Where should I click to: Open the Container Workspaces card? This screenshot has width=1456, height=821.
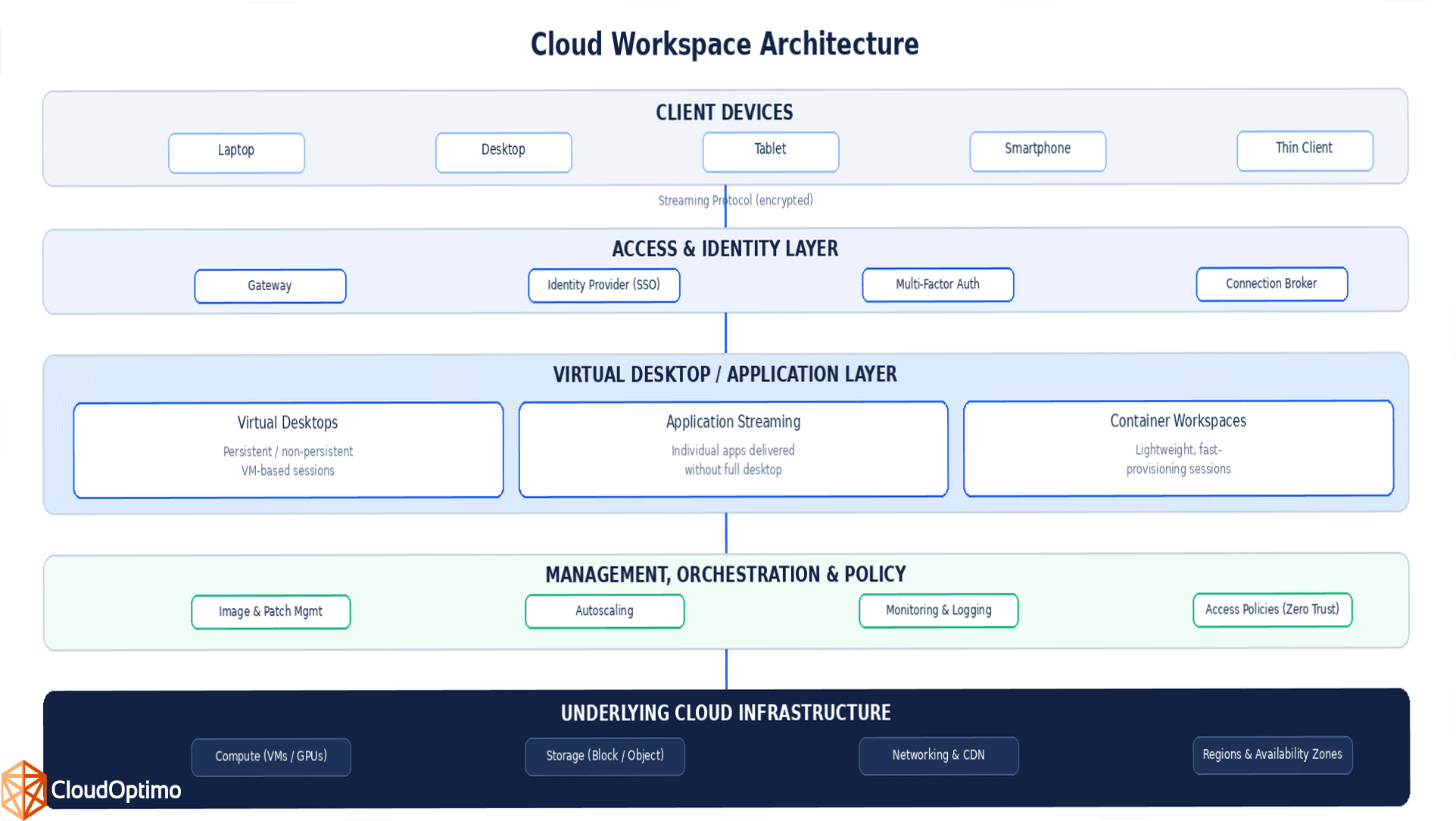tap(1179, 448)
